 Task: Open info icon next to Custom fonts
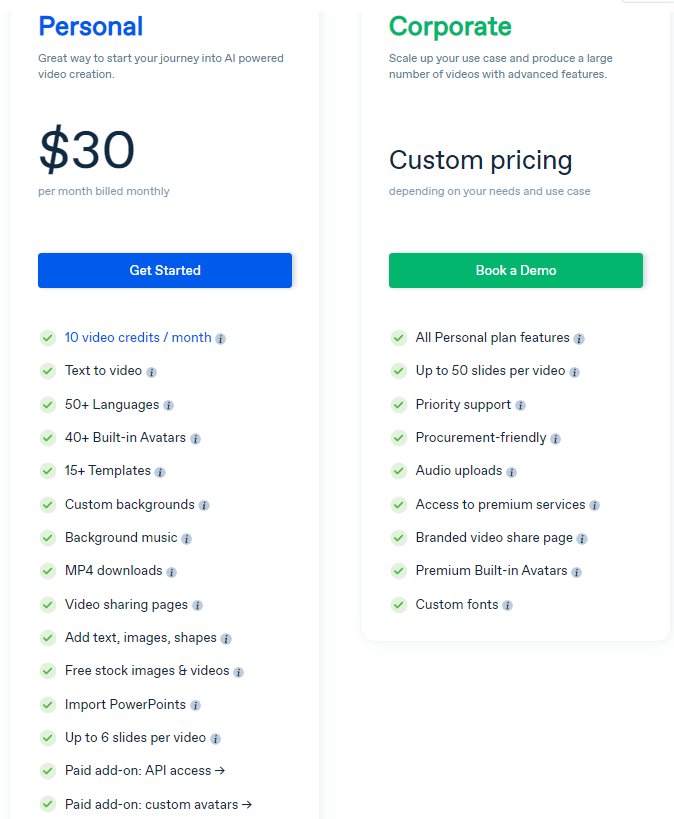tap(507, 605)
